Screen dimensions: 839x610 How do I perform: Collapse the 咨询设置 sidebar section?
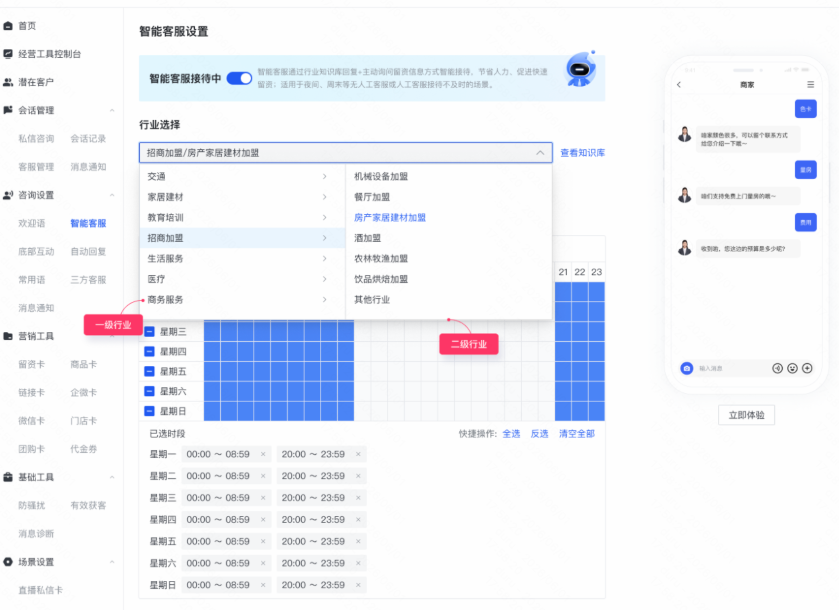[112, 195]
